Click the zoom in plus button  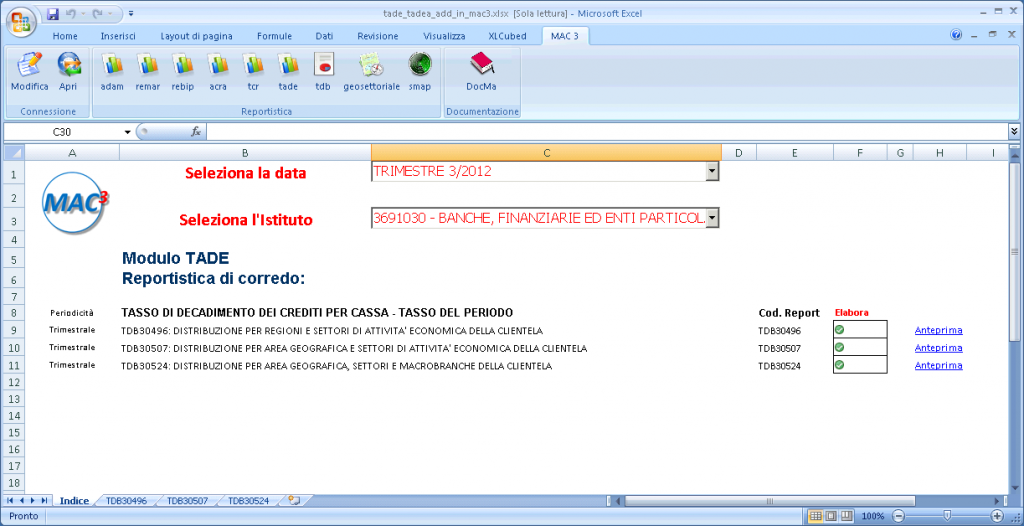point(997,516)
